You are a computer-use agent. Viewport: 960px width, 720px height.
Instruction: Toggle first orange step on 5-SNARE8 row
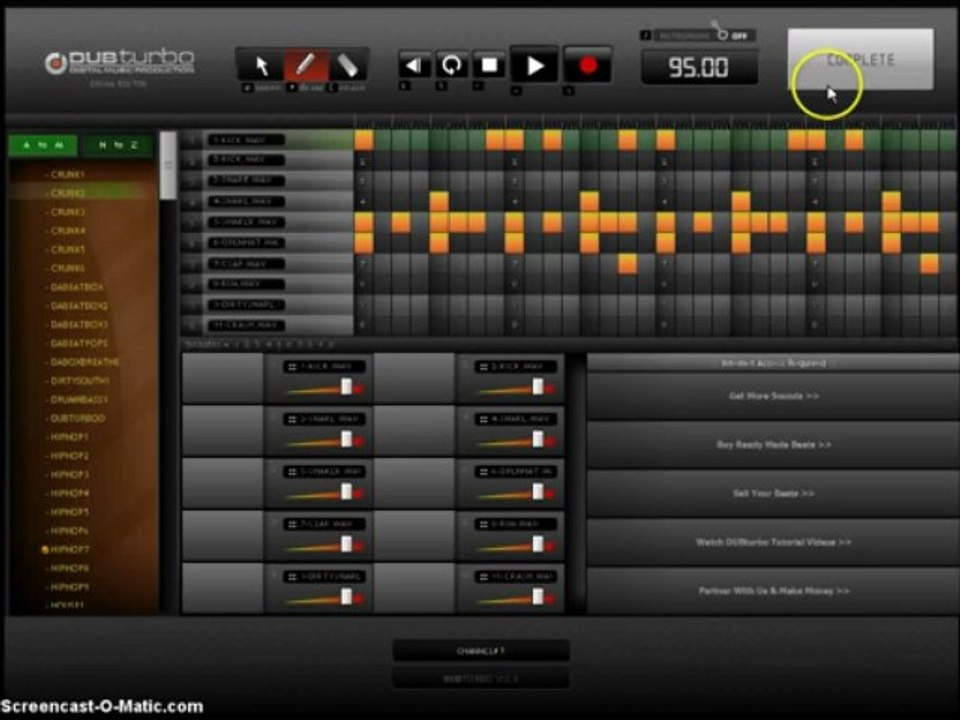click(364, 222)
